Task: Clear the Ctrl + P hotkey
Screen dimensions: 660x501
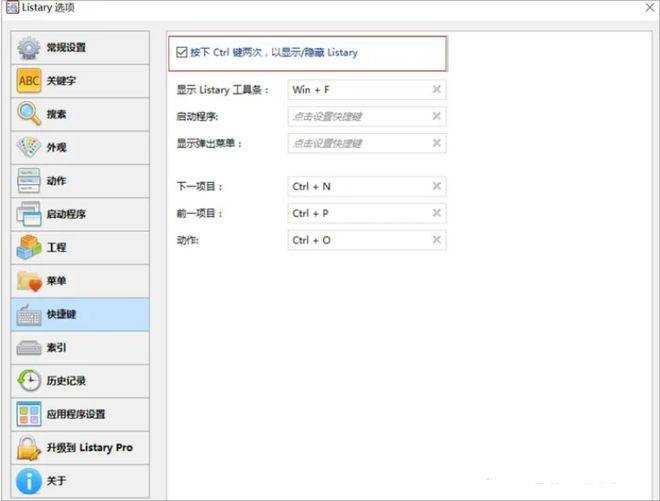Action: pyautogui.click(x=436, y=213)
